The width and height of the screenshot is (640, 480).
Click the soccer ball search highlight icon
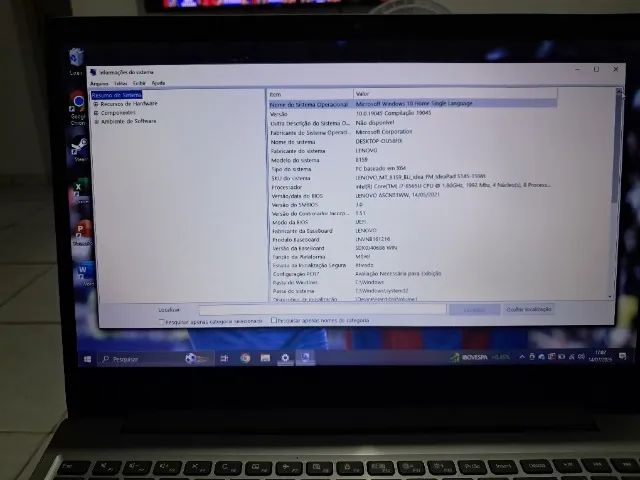point(190,358)
